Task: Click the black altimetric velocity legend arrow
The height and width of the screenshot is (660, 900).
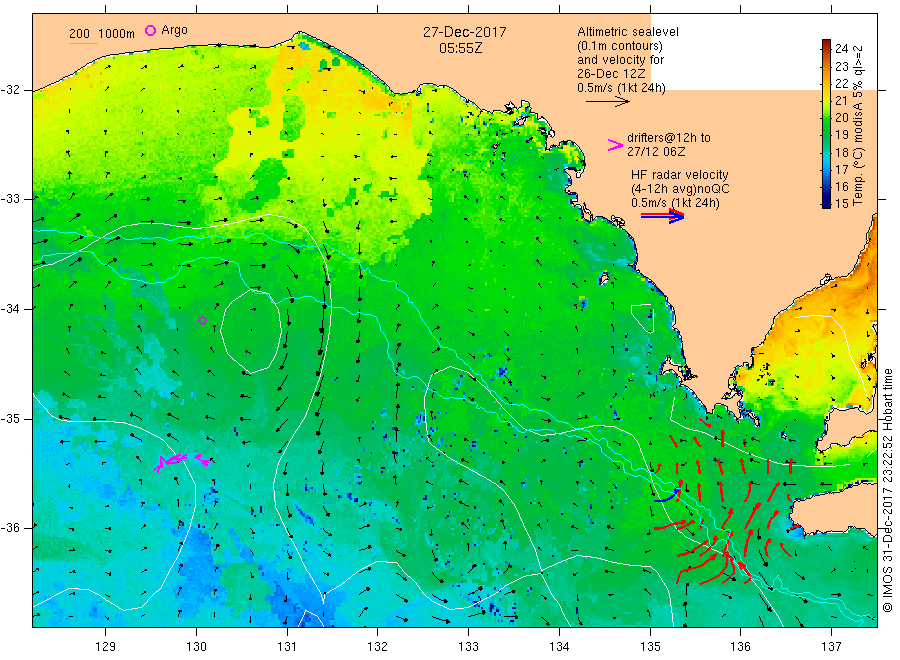Action: click(x=608, y=102)
